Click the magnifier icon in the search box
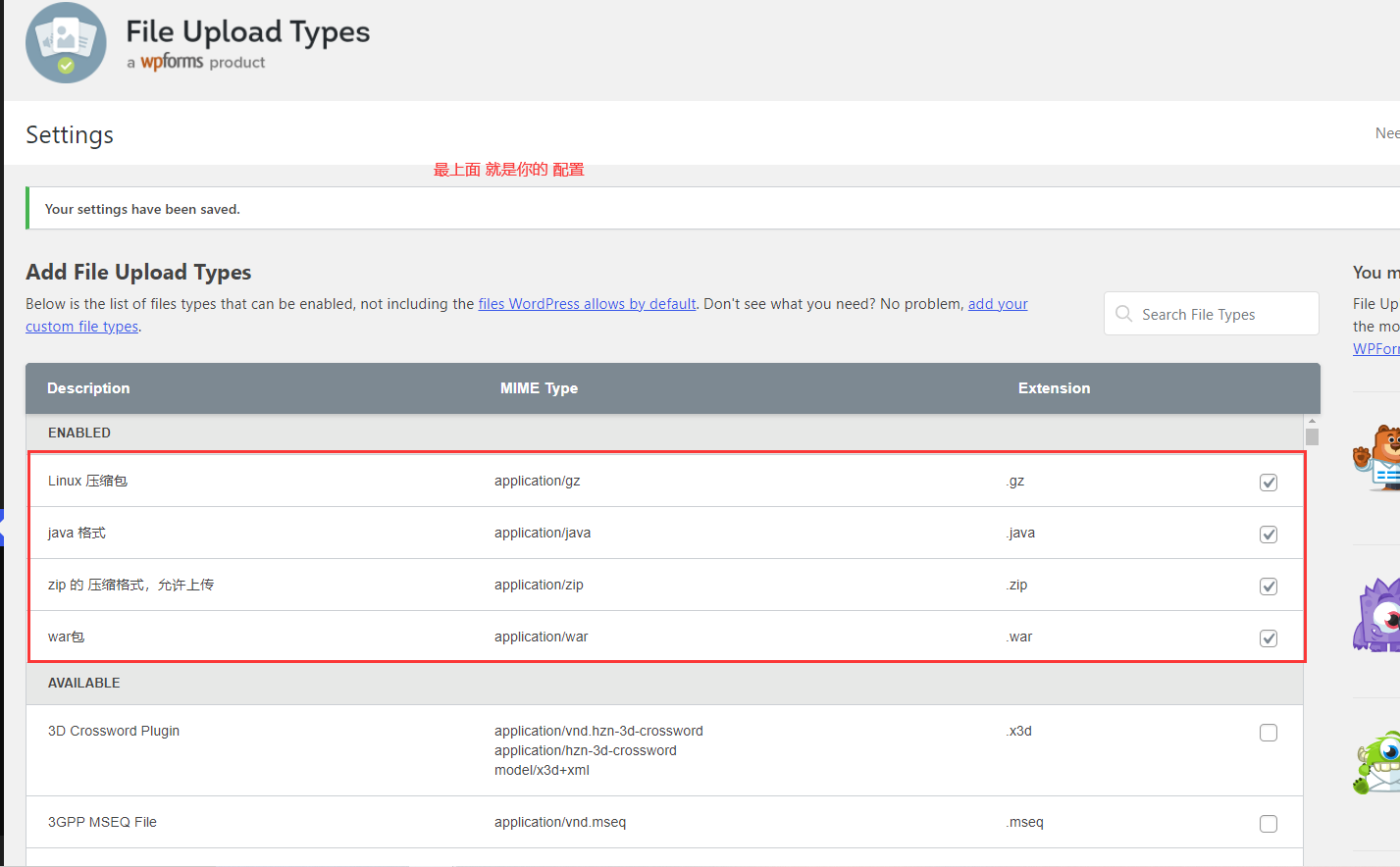 tap(1123, 314)
